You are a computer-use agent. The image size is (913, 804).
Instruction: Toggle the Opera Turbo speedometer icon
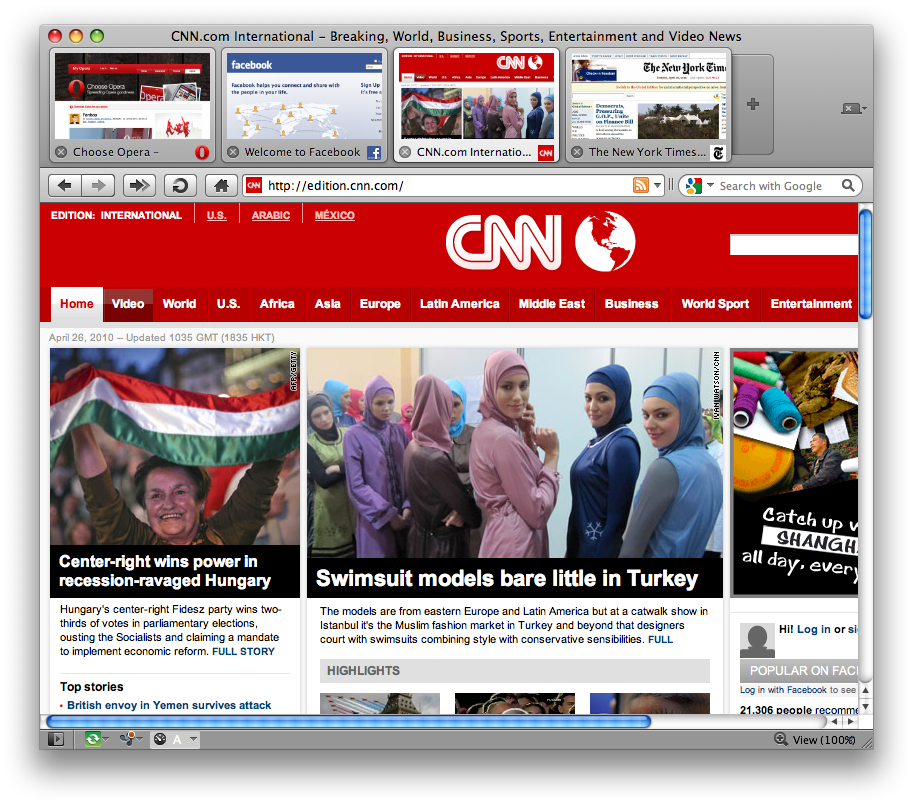160,739
